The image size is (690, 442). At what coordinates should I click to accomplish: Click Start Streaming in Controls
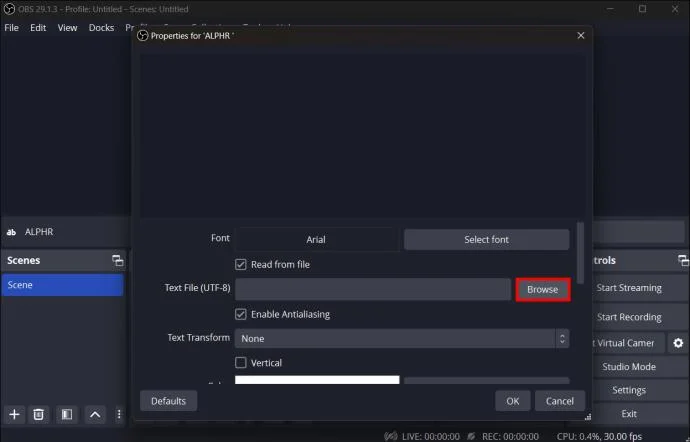(629, 288)
